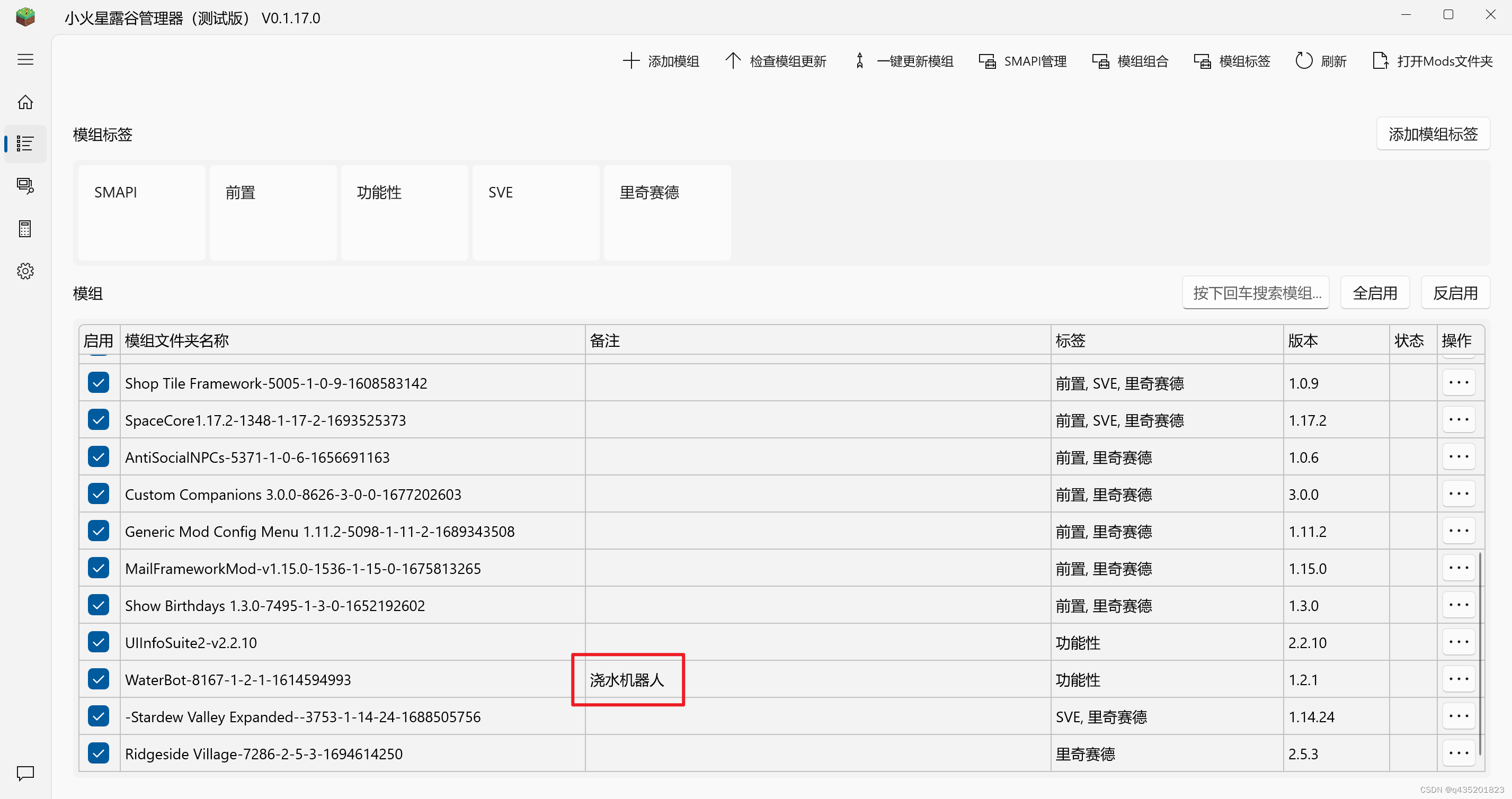Screen dimensions: 1512x799
Task: Click 一键更新模组 toolbar item
Action: pyautogui.click(x=903, y=61)
